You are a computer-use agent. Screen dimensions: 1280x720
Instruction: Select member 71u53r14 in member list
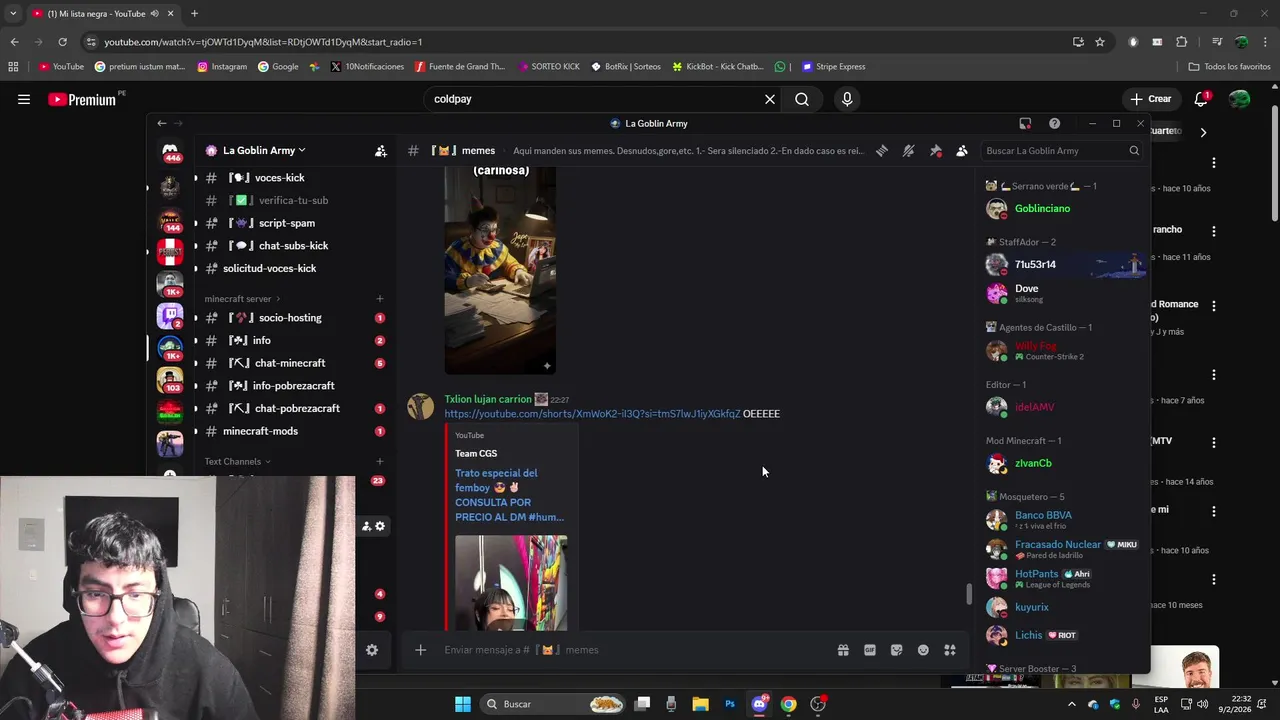[x=1064, y=265]
